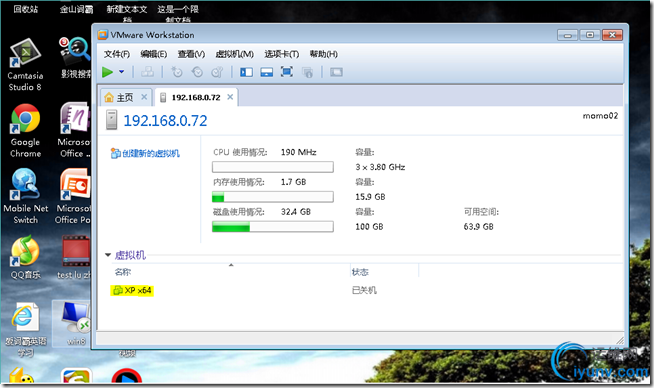Maximize the VMware Workstation window

pos(590,35)
